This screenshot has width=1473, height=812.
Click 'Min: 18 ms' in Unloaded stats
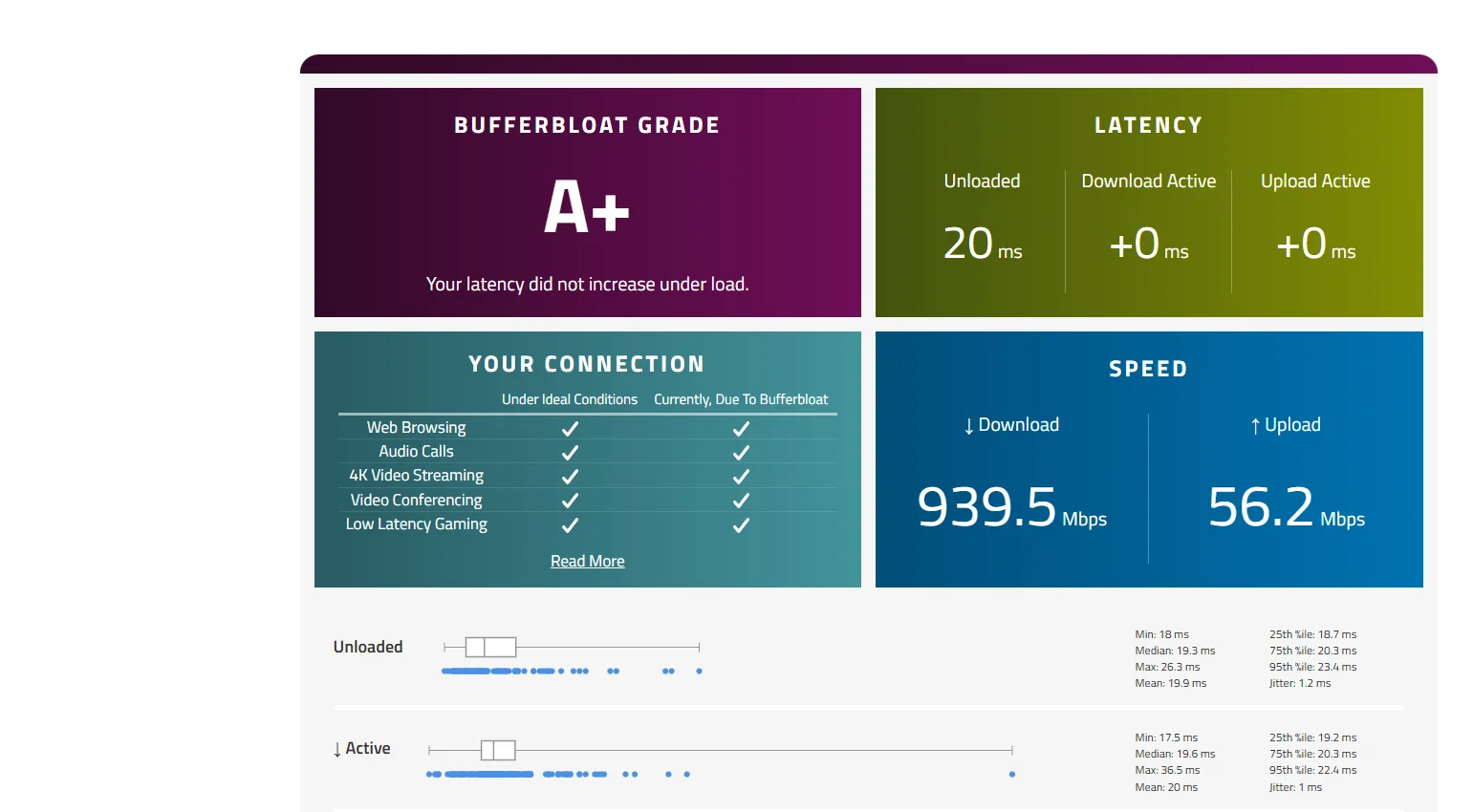click(1161, 634)
